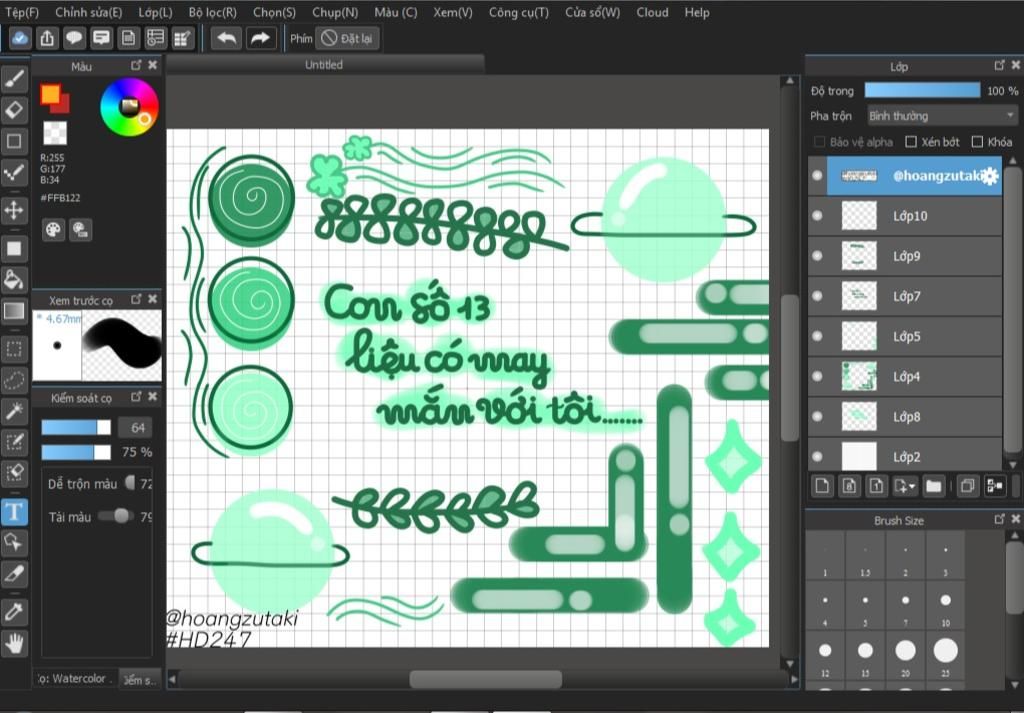The image size is (1024, 713).
Task: Click the Redo arrow
Action: click(x=261, y=38)
